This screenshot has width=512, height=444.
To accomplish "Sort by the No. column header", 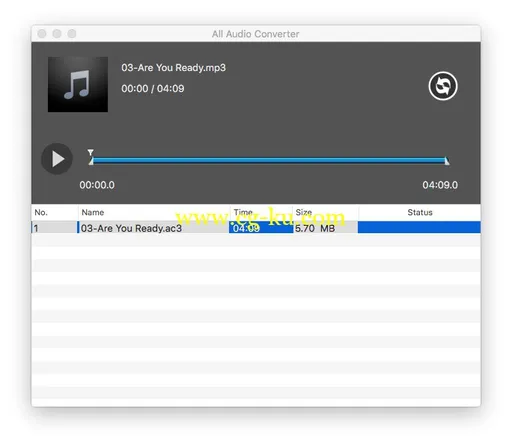I will pos(55,212).
